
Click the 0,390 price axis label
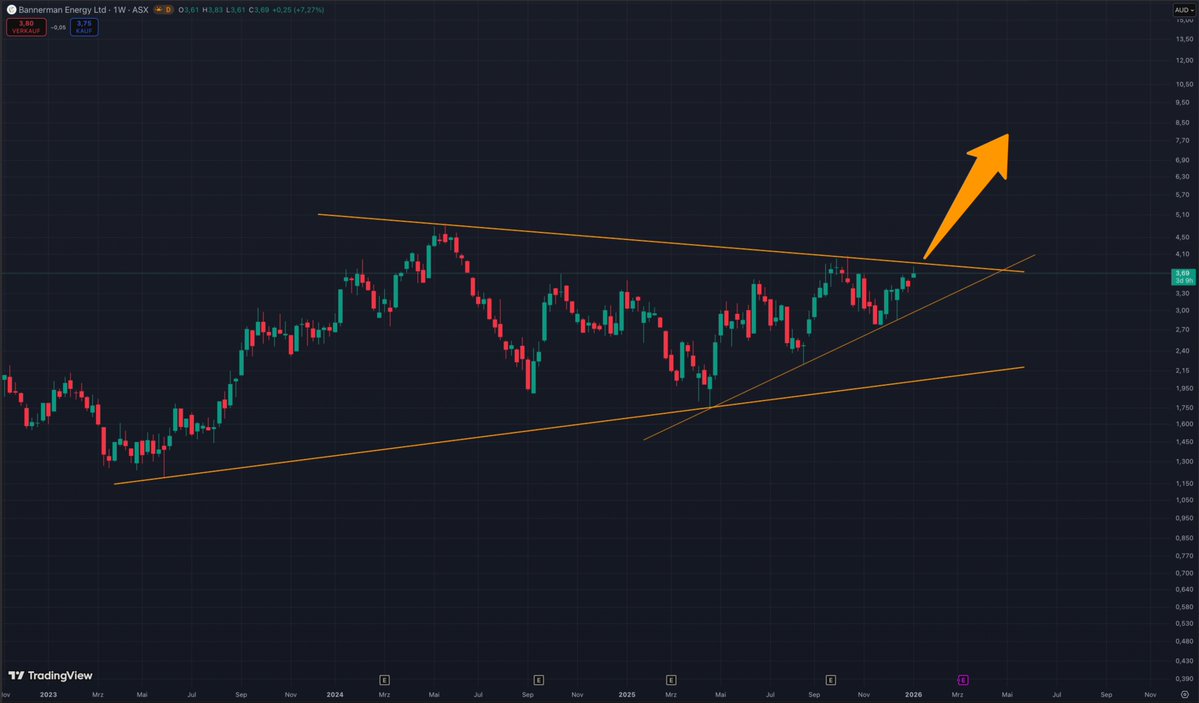click(x=1184, y=679)
